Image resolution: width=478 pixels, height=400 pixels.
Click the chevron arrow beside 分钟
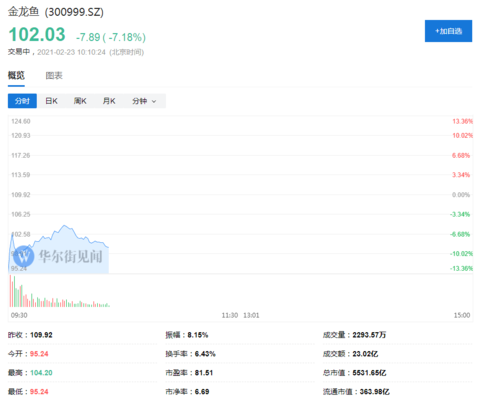[x=154, y=101]
